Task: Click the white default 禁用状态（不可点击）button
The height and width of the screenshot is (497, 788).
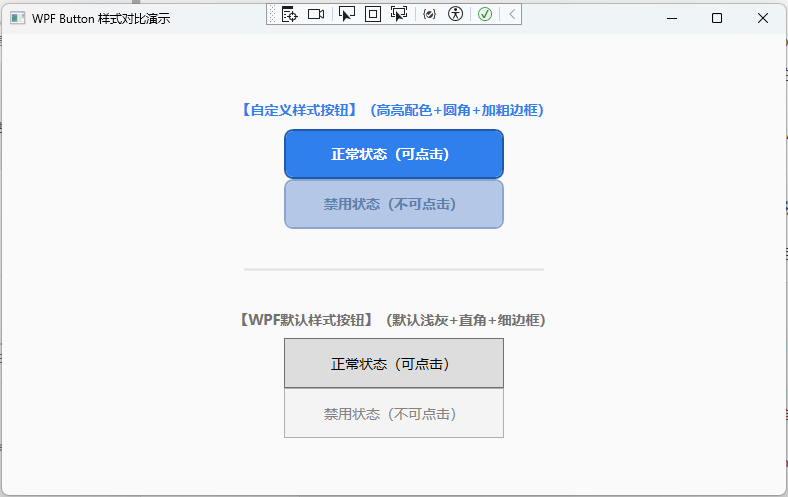Action: click(394, 414)
